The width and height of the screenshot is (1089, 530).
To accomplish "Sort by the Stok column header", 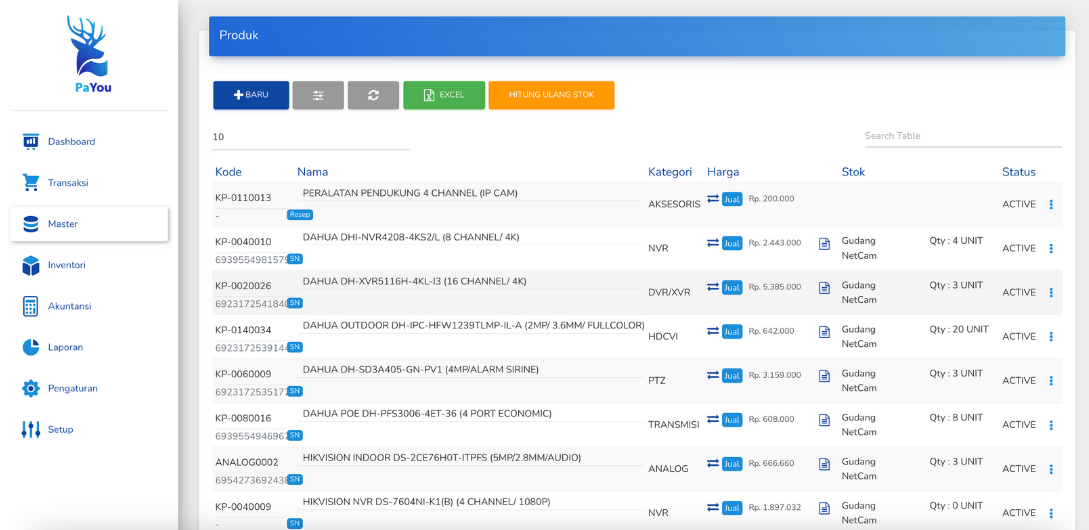I will point(854,172).
